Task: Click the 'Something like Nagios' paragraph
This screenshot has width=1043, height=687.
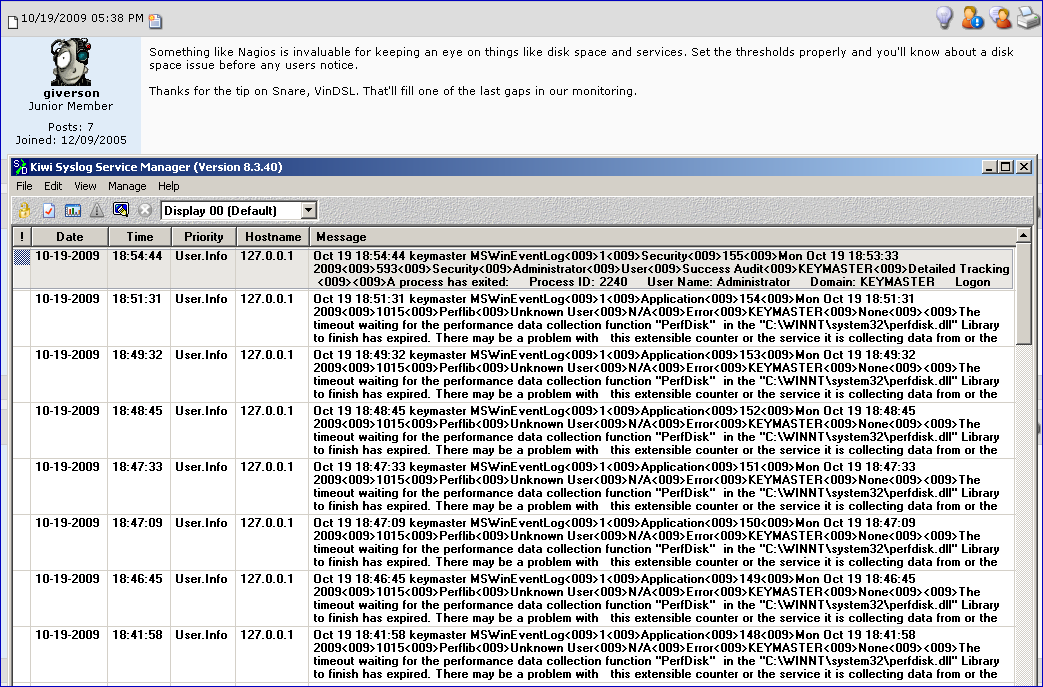Action: pos(581,59)
